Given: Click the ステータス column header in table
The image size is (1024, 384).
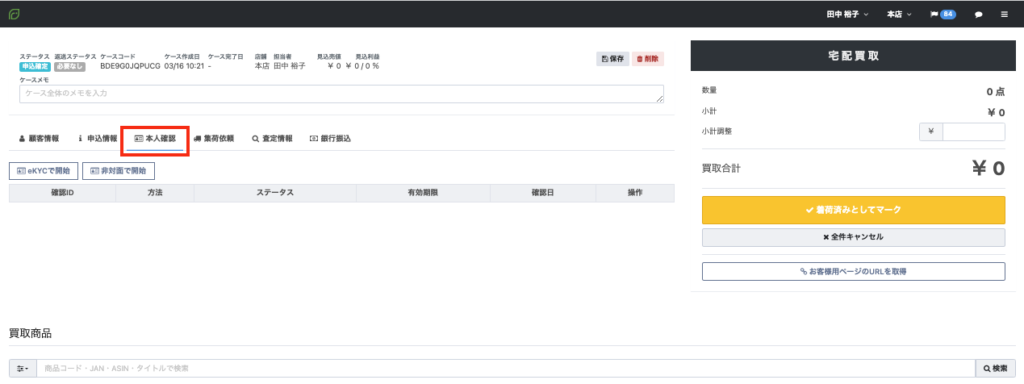Looking at the screenshot, I should (x=275, y=193).
